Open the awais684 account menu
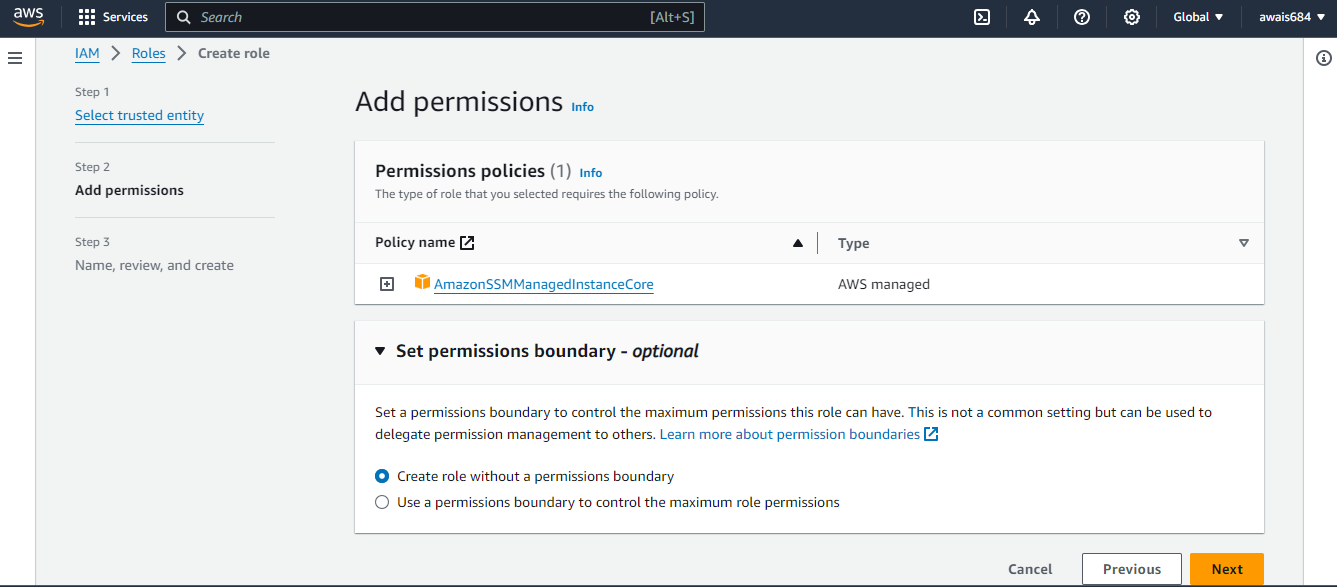 tap(1292, 17)
